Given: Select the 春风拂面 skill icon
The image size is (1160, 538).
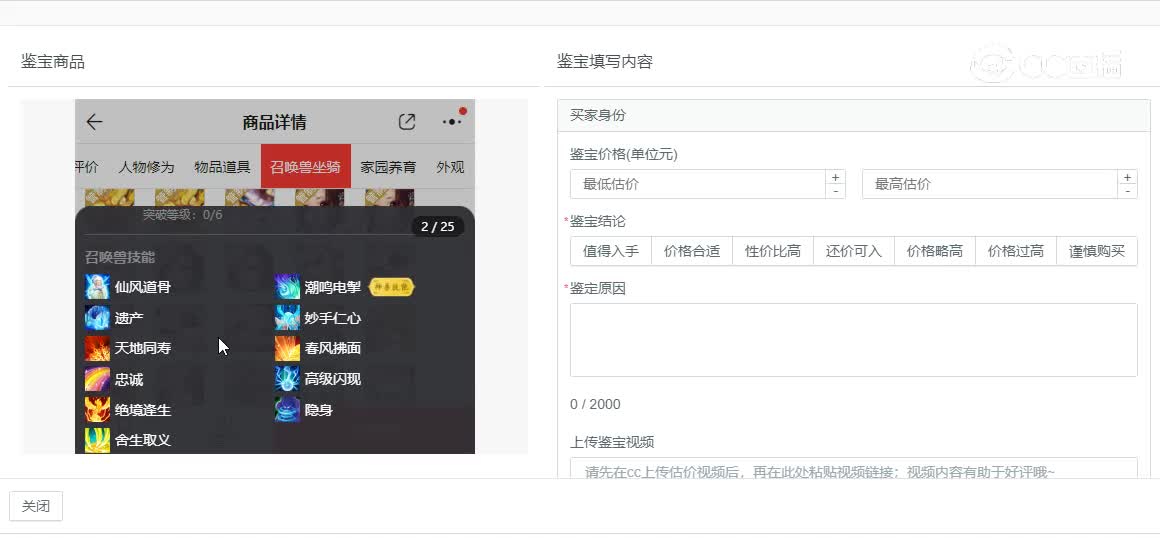Looking at the screenshot, I should [x=288, y=348].
